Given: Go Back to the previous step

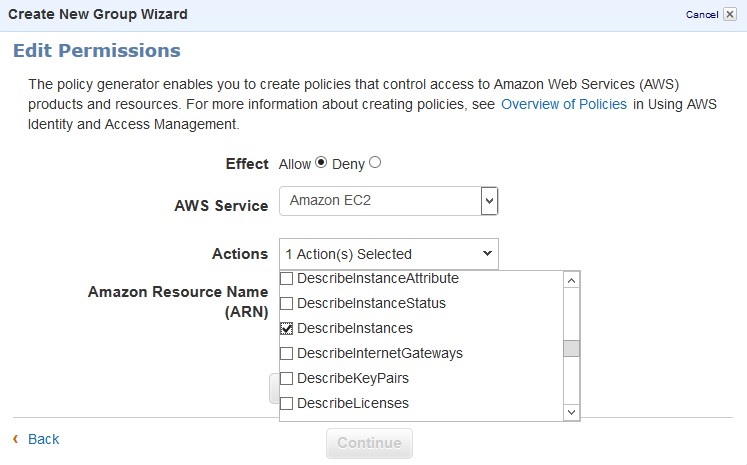Looking at the screenshot, I should pyautogui.click(x=43, y=439).
